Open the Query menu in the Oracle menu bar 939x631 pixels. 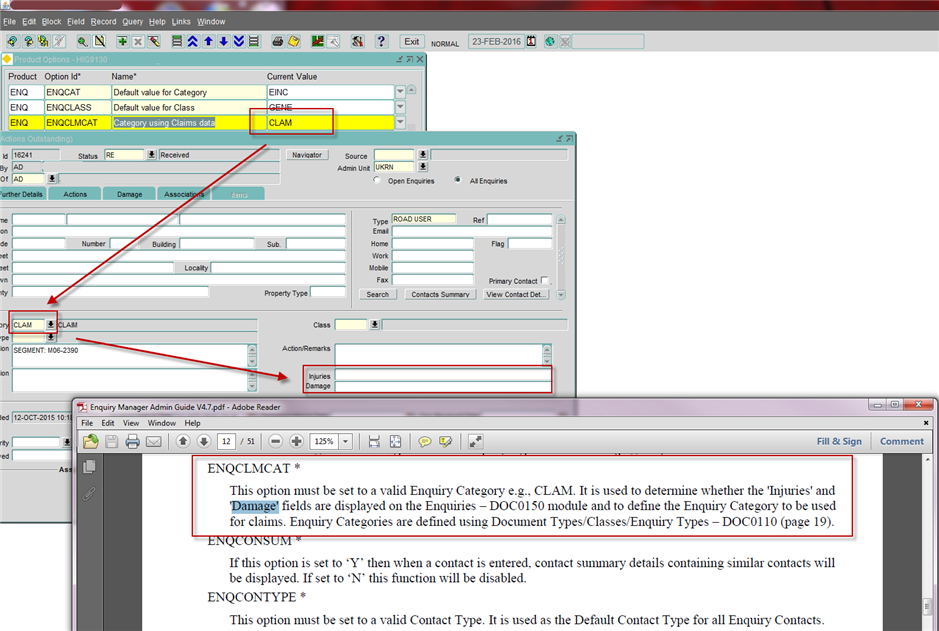131,21
